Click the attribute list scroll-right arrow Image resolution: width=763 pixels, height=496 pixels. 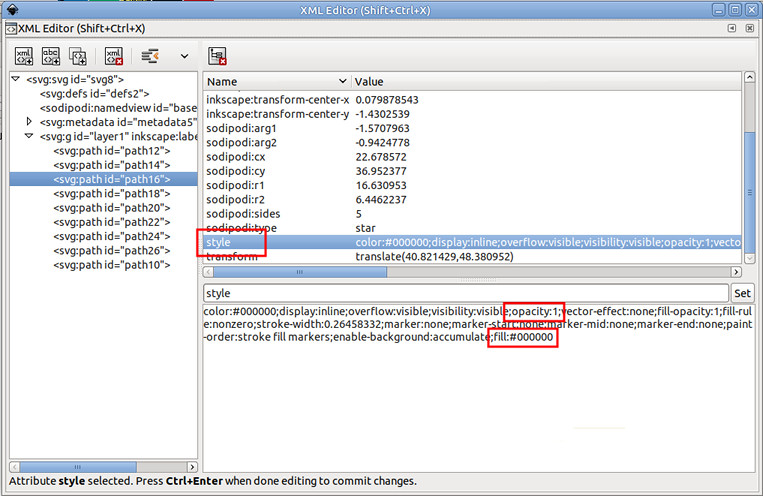[736, 272]
